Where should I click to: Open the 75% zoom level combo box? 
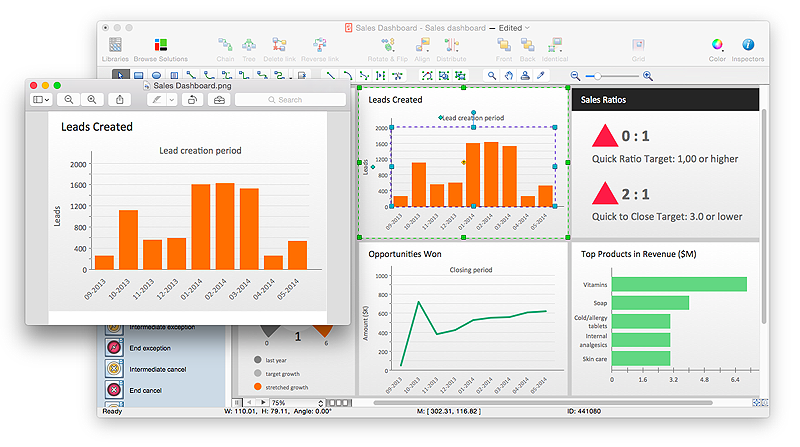[x=297, y=403]
